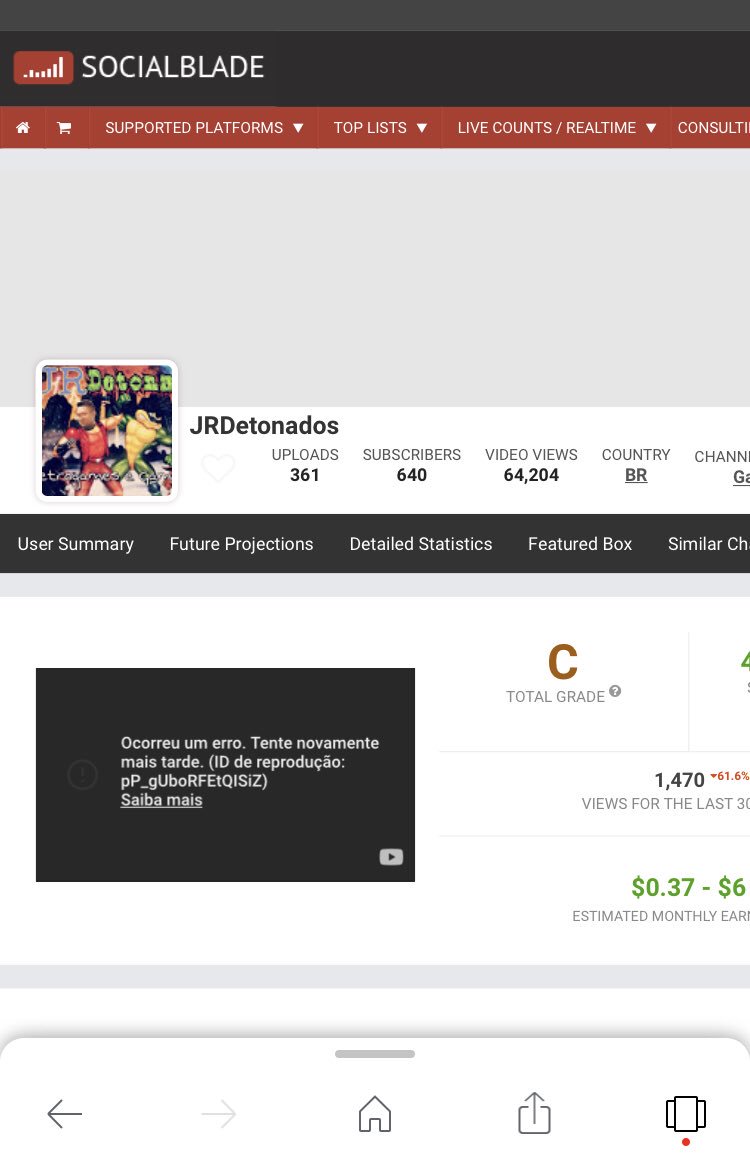This screenshot has width=750, height=1158.
Task: Share the page via share icon
Action: click(x=534, y=1113)
